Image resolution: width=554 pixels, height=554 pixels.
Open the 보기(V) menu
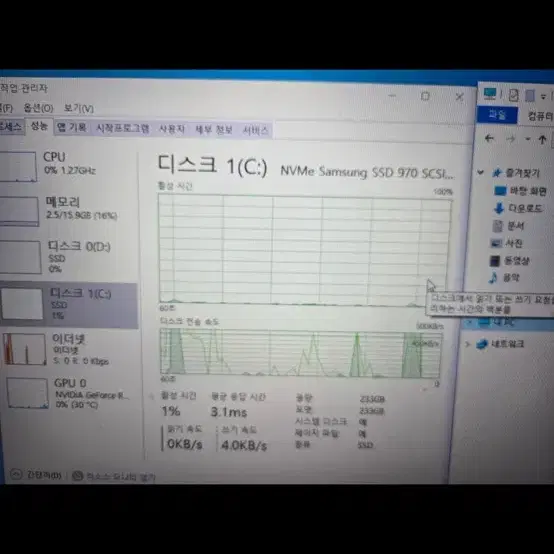pyautogui.click(x=79, y=108)
